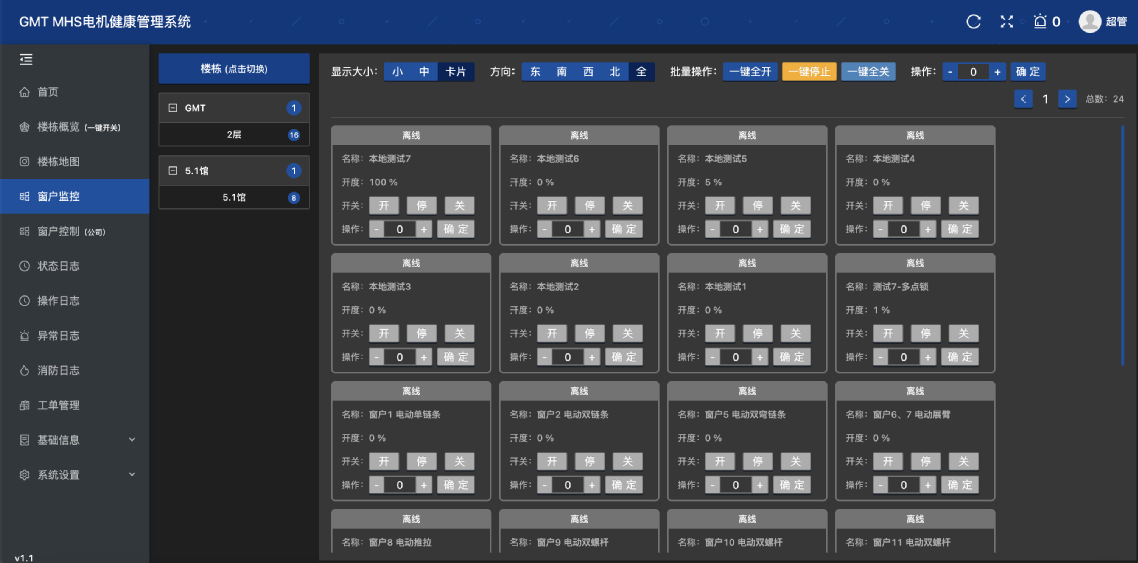Collapse the sidebar menu icon
This screenshot has width=1138, height=563.
(x=26, y=59)
